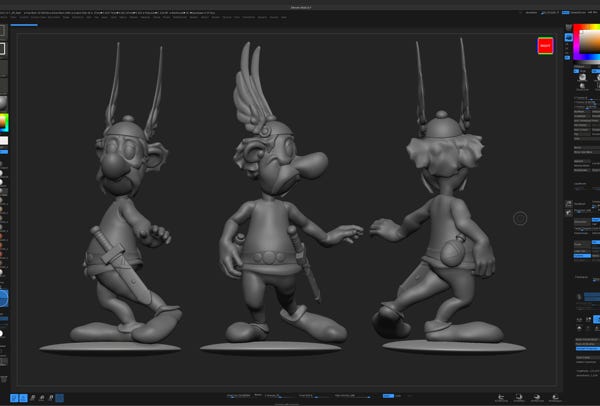Click the last icon in the bottom-right group
Image resolution: width=600 pixels, height=406 pixels.
pos(555,398)
